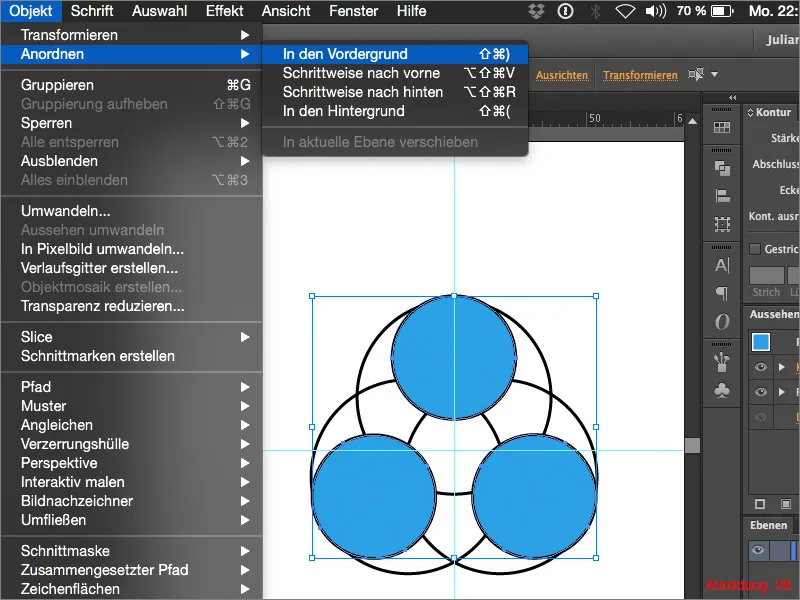The width and height of the screenshot is (800, 600).
Task: Switch to the Ebenen panel tab
Action: 768,525
